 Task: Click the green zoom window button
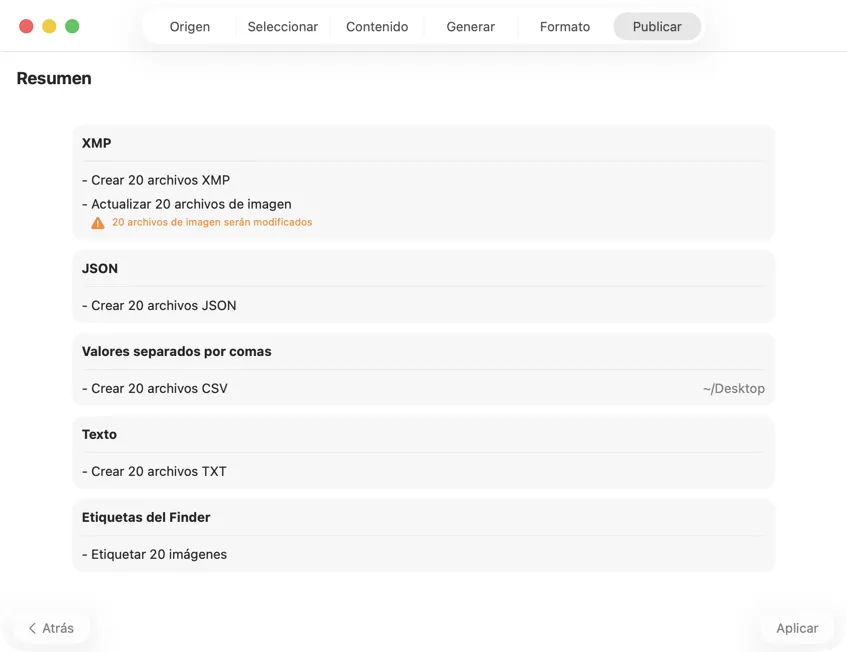click(72, 27)
